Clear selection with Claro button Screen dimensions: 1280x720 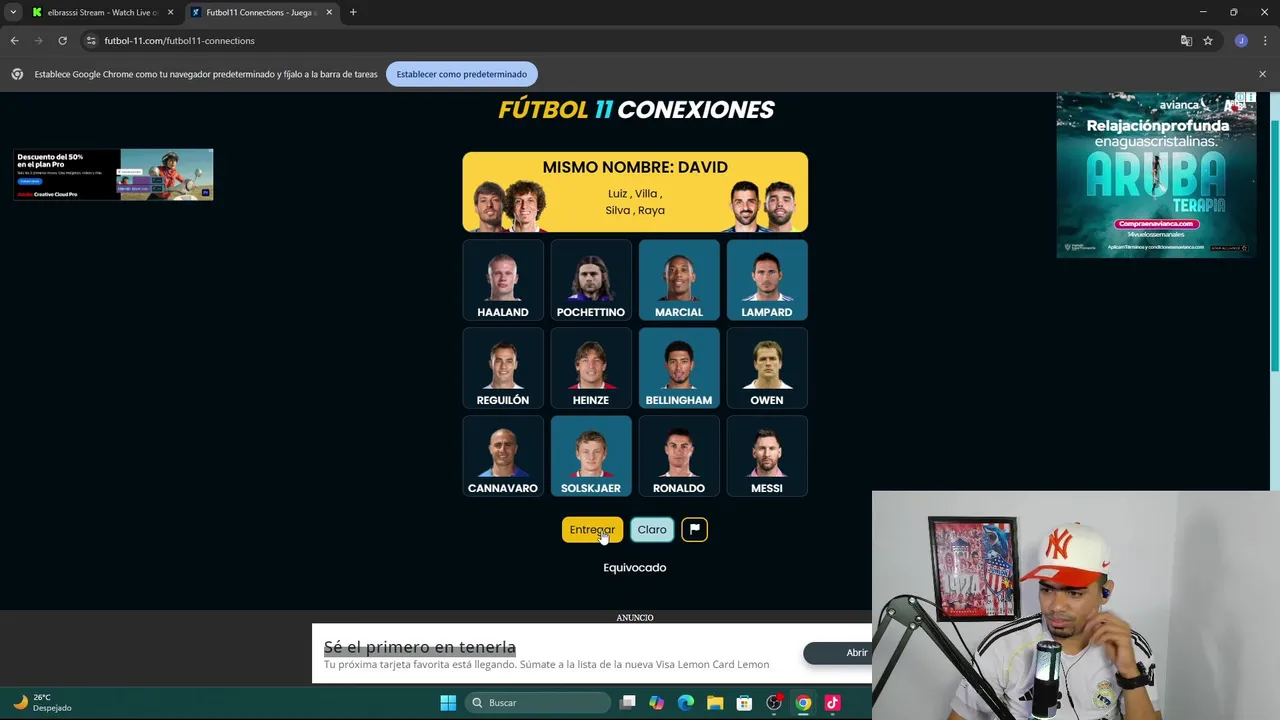(x=652, y=530)
